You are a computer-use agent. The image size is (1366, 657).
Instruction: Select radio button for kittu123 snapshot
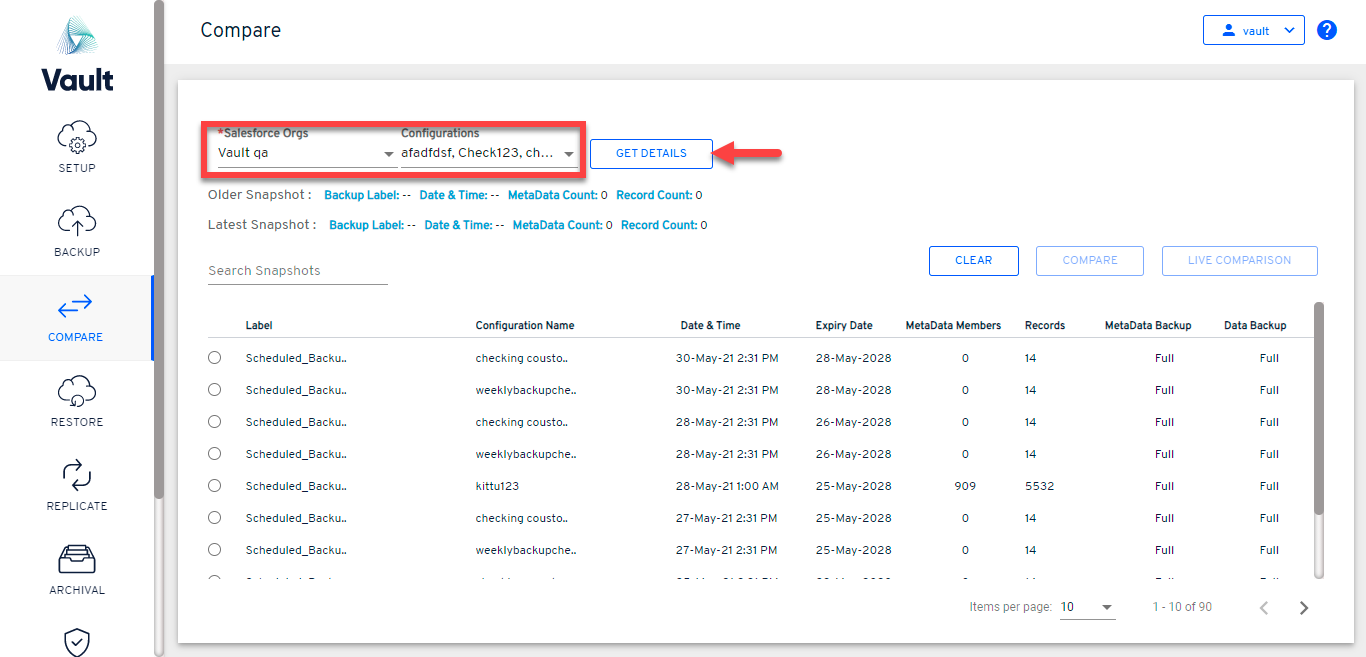(215, 486)
